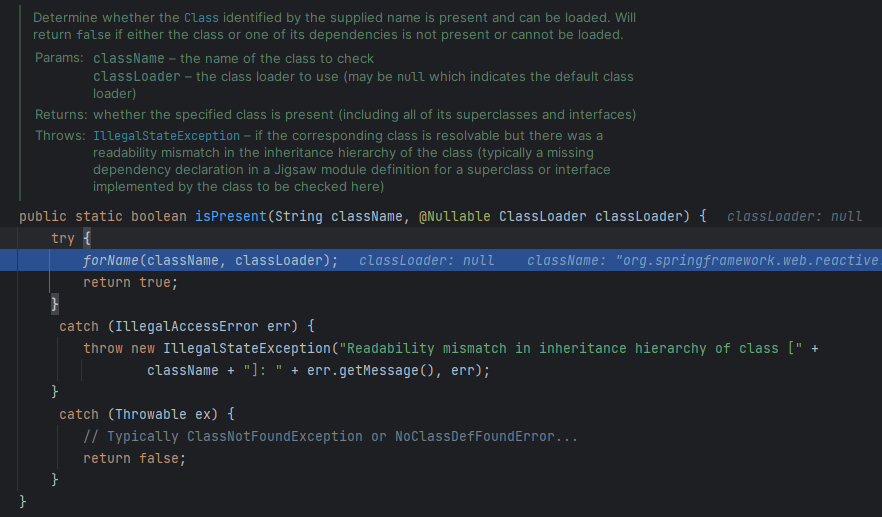Click the className parameter in the Params doc
The width and height of the screenshot is (882, 517).
(x=129, y=59)
